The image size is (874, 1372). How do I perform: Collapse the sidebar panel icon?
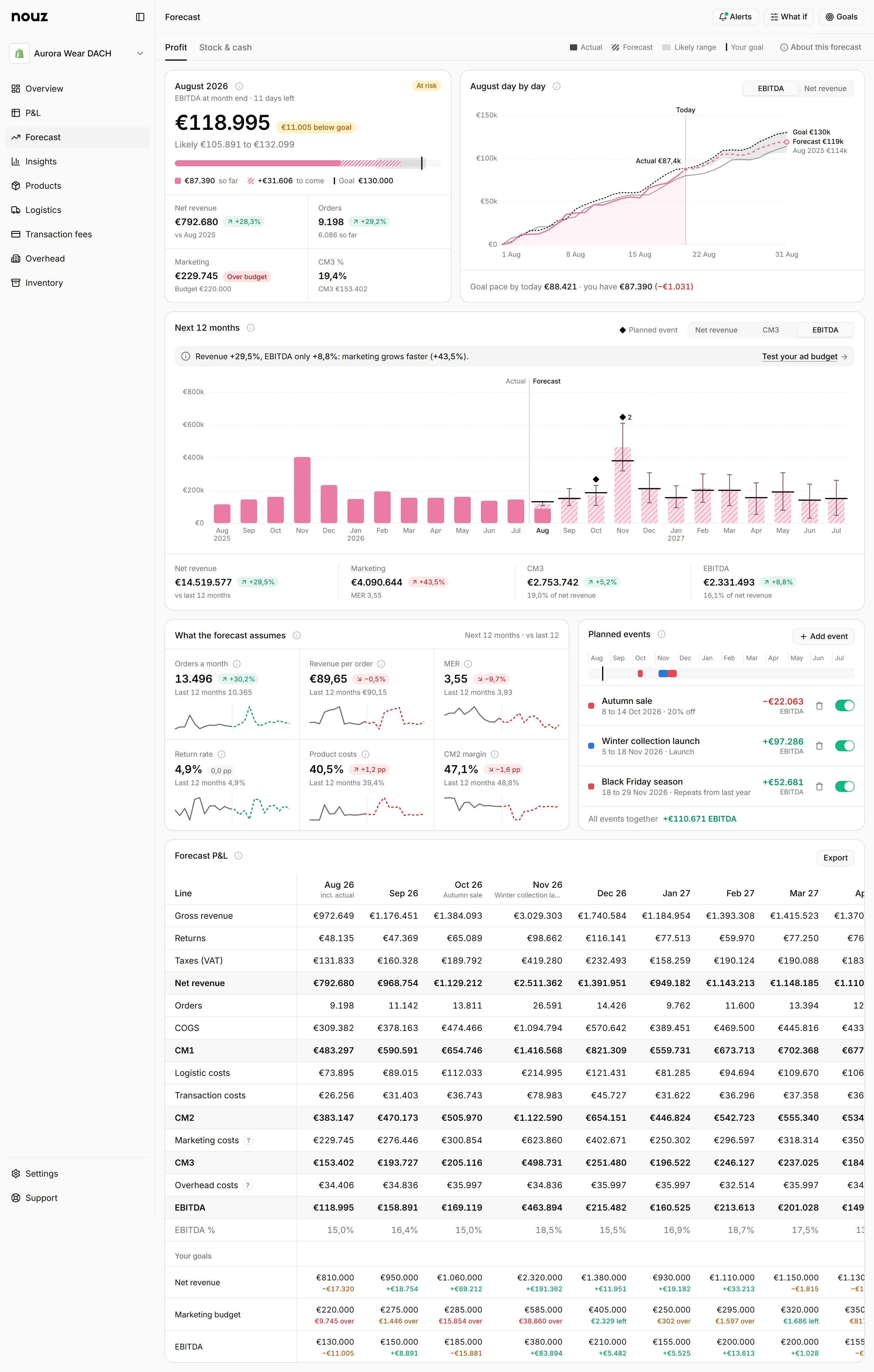(140, 17)
